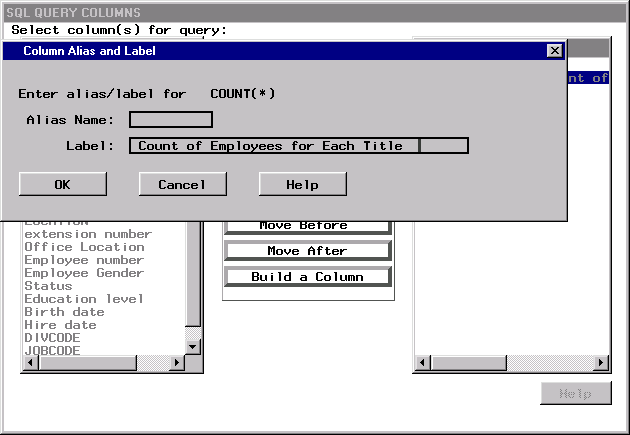The height and width of the screenshot is (435, 630).
Task: Select 'extension number' in the column list
Action: (88, 234)
